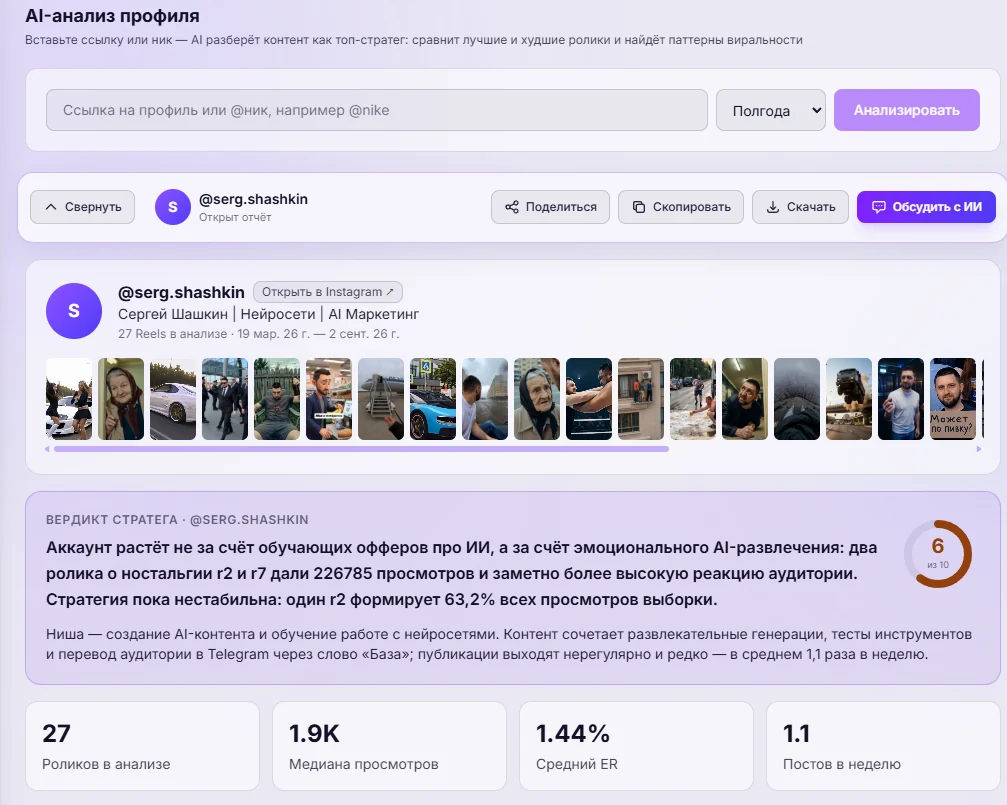The height and width of the screenshot is (805, 1007).
Task: Click the 1.44% Средний ER card
Action: point(636,746)
